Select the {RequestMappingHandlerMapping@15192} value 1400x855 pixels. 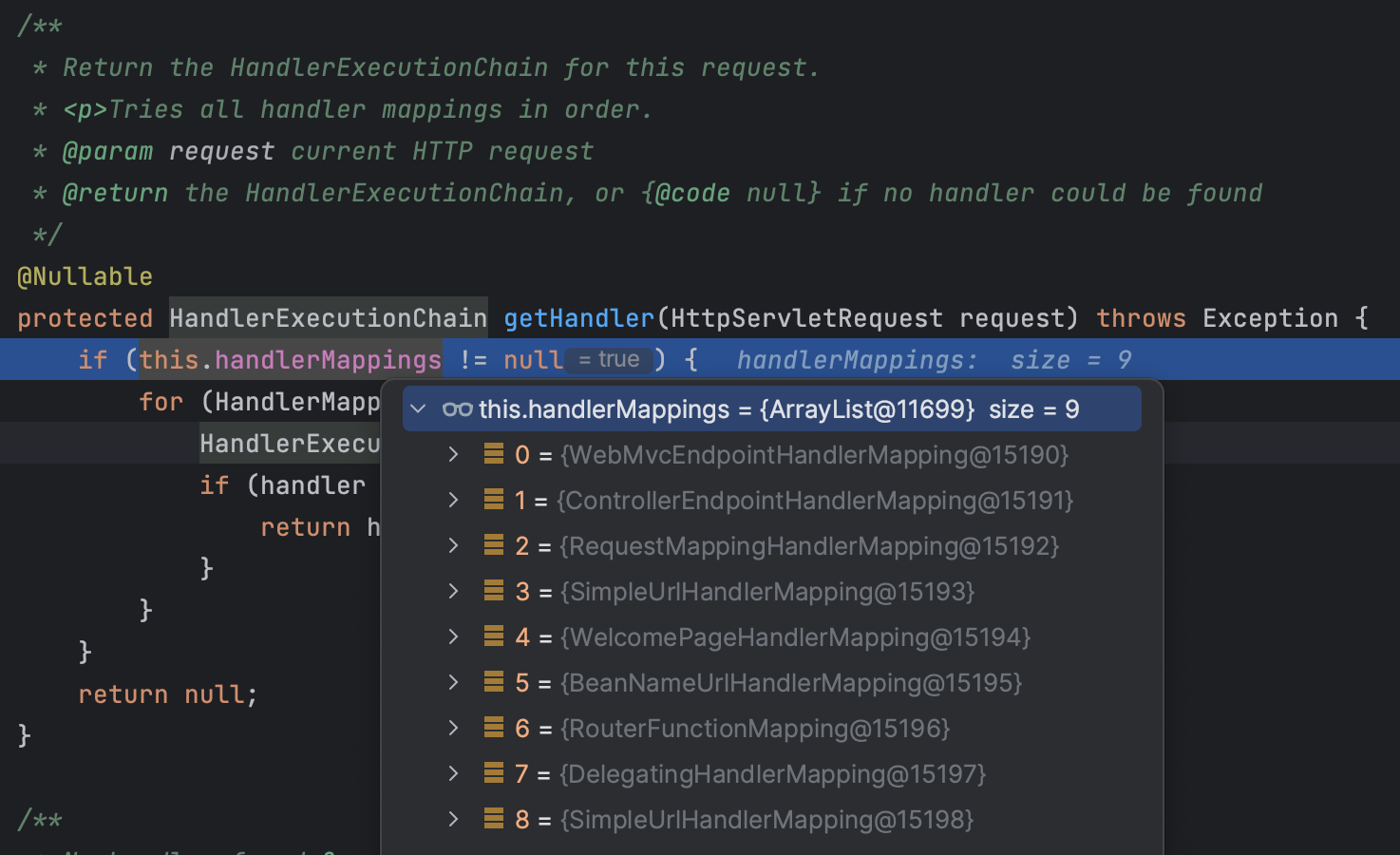809,546
